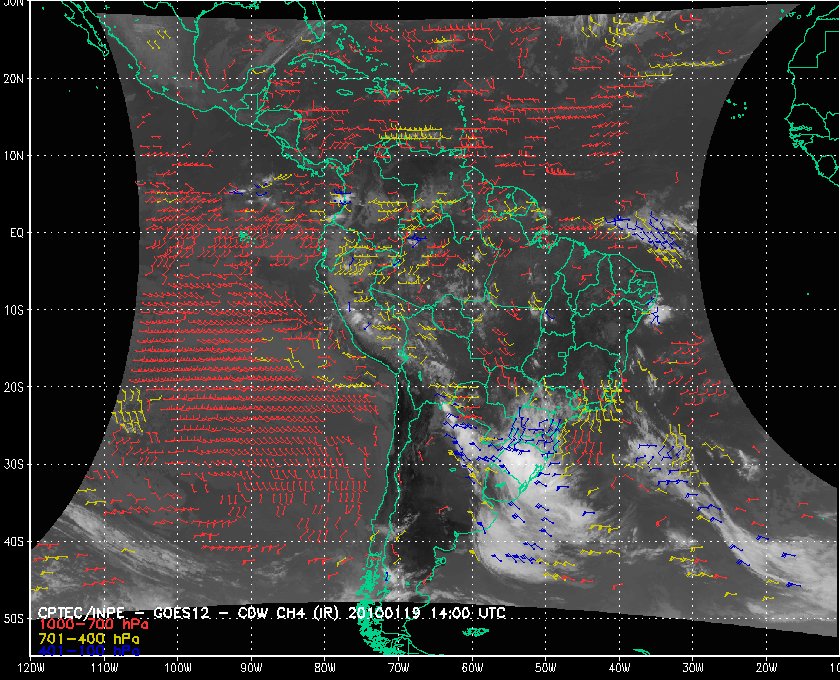Click the yellow 701-400 hPa legend entry
This screenshot has width=840, height=680.
click(x=89, y=639)
